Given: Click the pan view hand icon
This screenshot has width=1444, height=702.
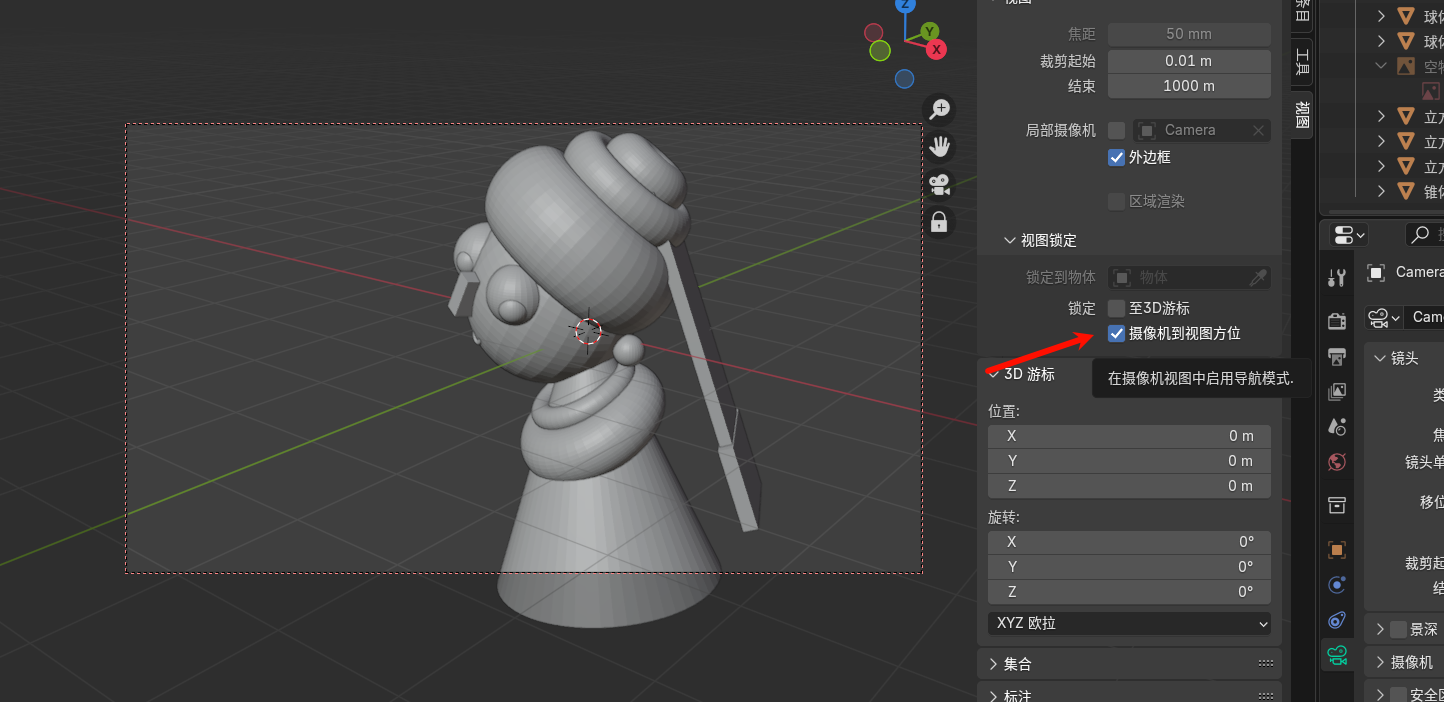Looking at the screenshot, I should [939, 147].
